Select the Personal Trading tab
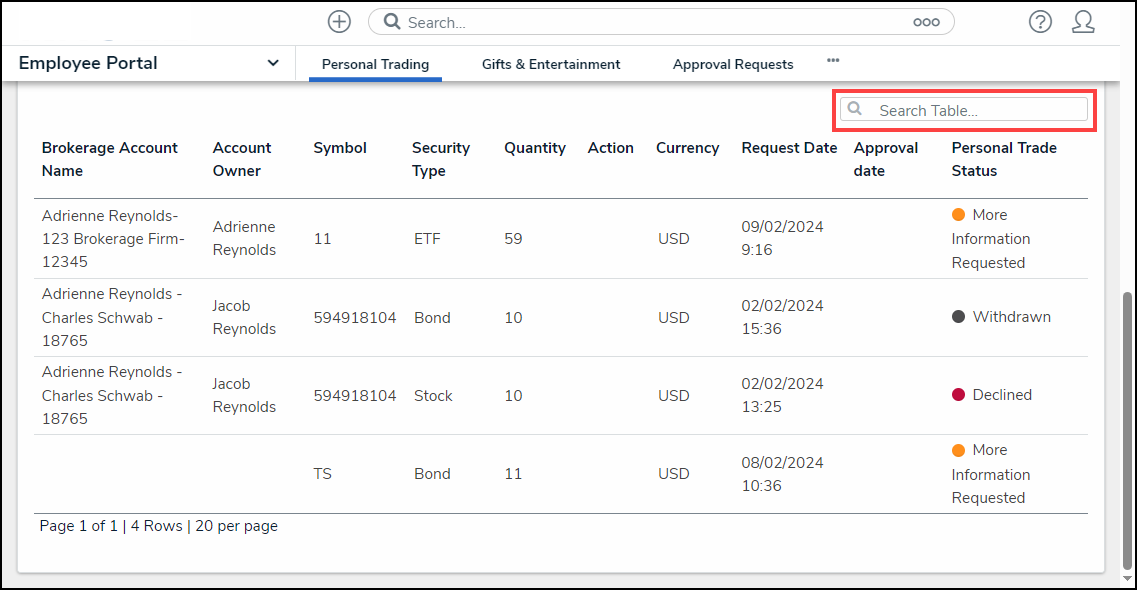The image size is (1137, 590). pyautogui.click(x=375, y=64)
